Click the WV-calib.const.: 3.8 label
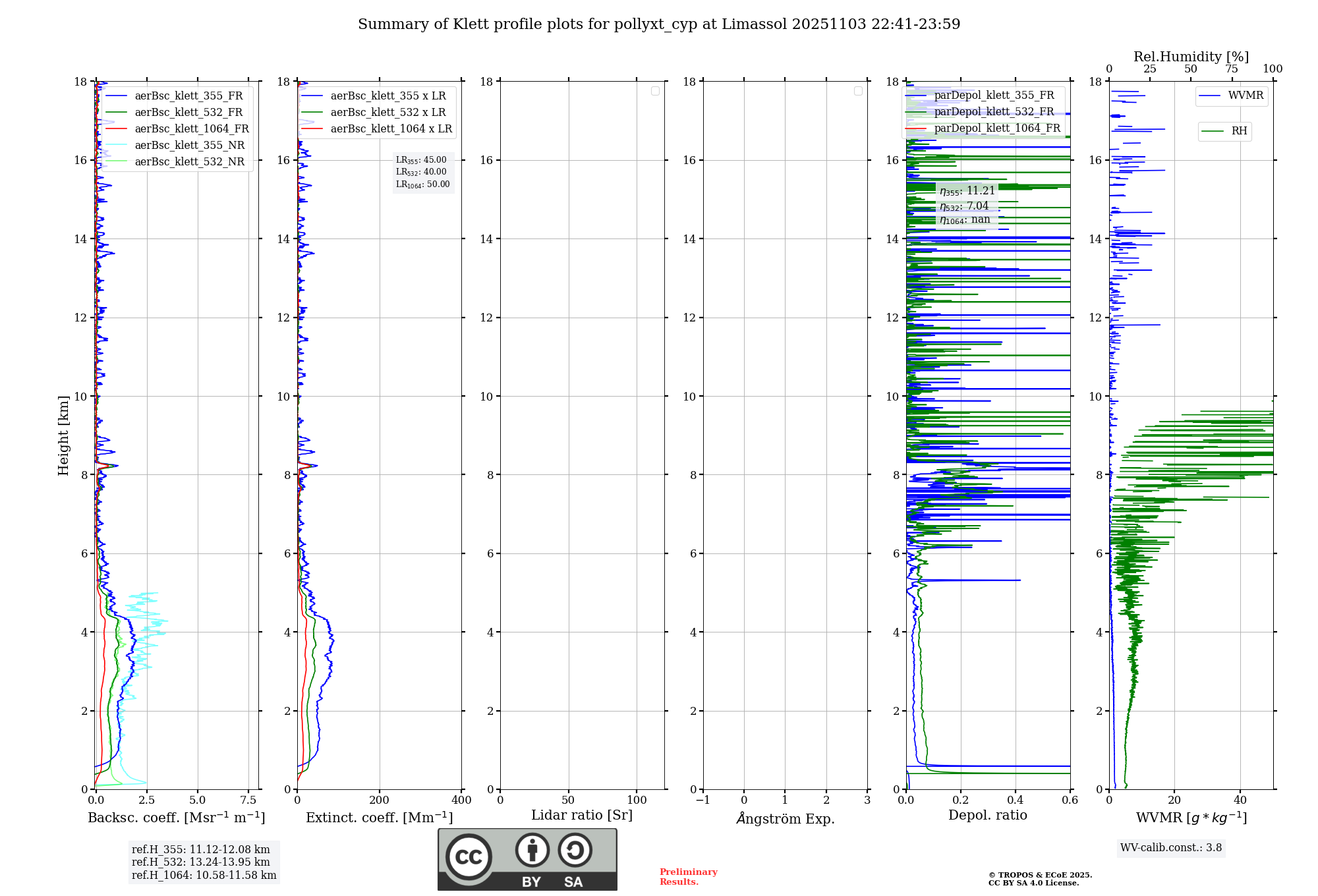 (x=1171, y=848)
